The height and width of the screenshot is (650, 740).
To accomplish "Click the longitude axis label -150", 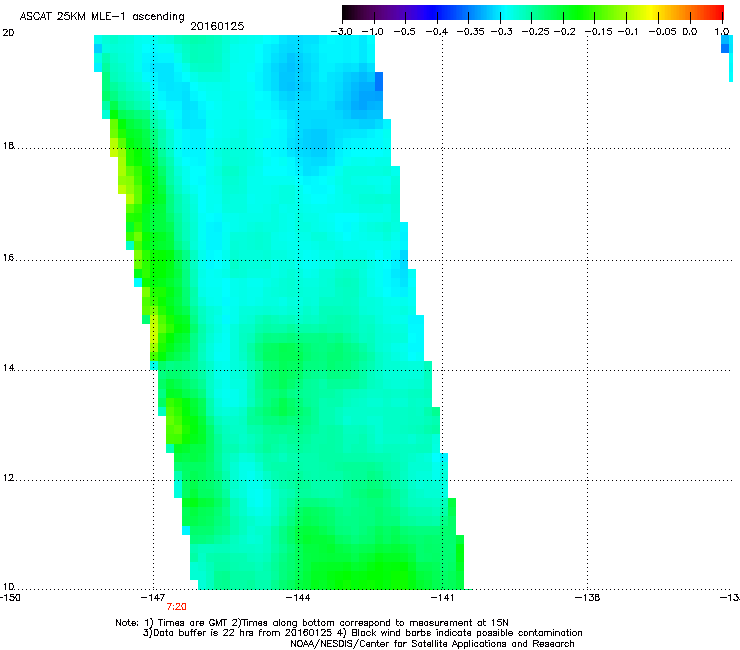I will click(x=10, y=598).
